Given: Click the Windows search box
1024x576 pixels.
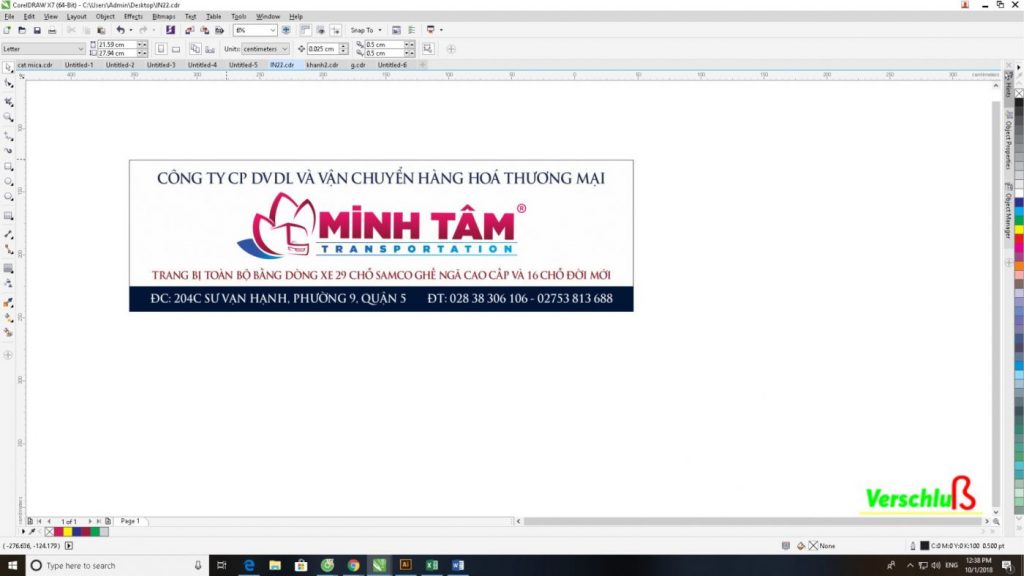Looking at the screenshot, I should [x=118, y=566].
